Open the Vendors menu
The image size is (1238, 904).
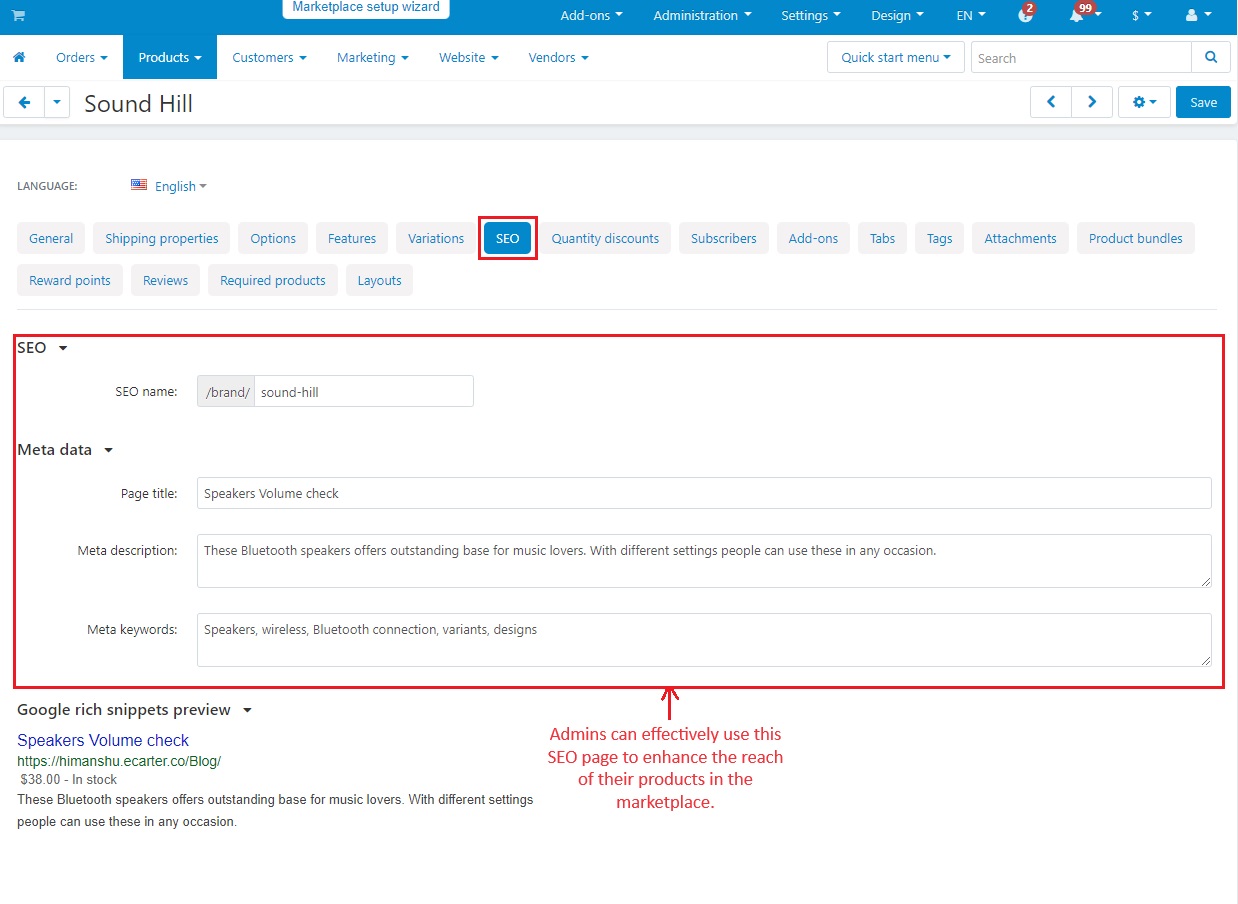pos(558,57)
